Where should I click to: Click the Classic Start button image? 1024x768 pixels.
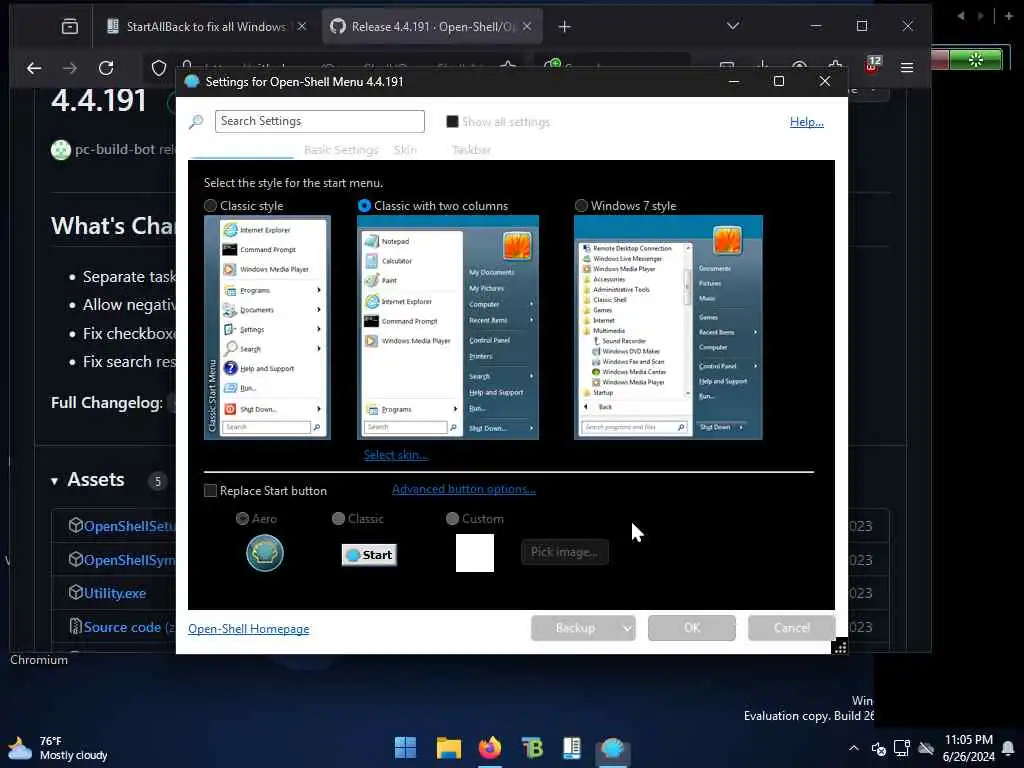(x=369, y=554)
